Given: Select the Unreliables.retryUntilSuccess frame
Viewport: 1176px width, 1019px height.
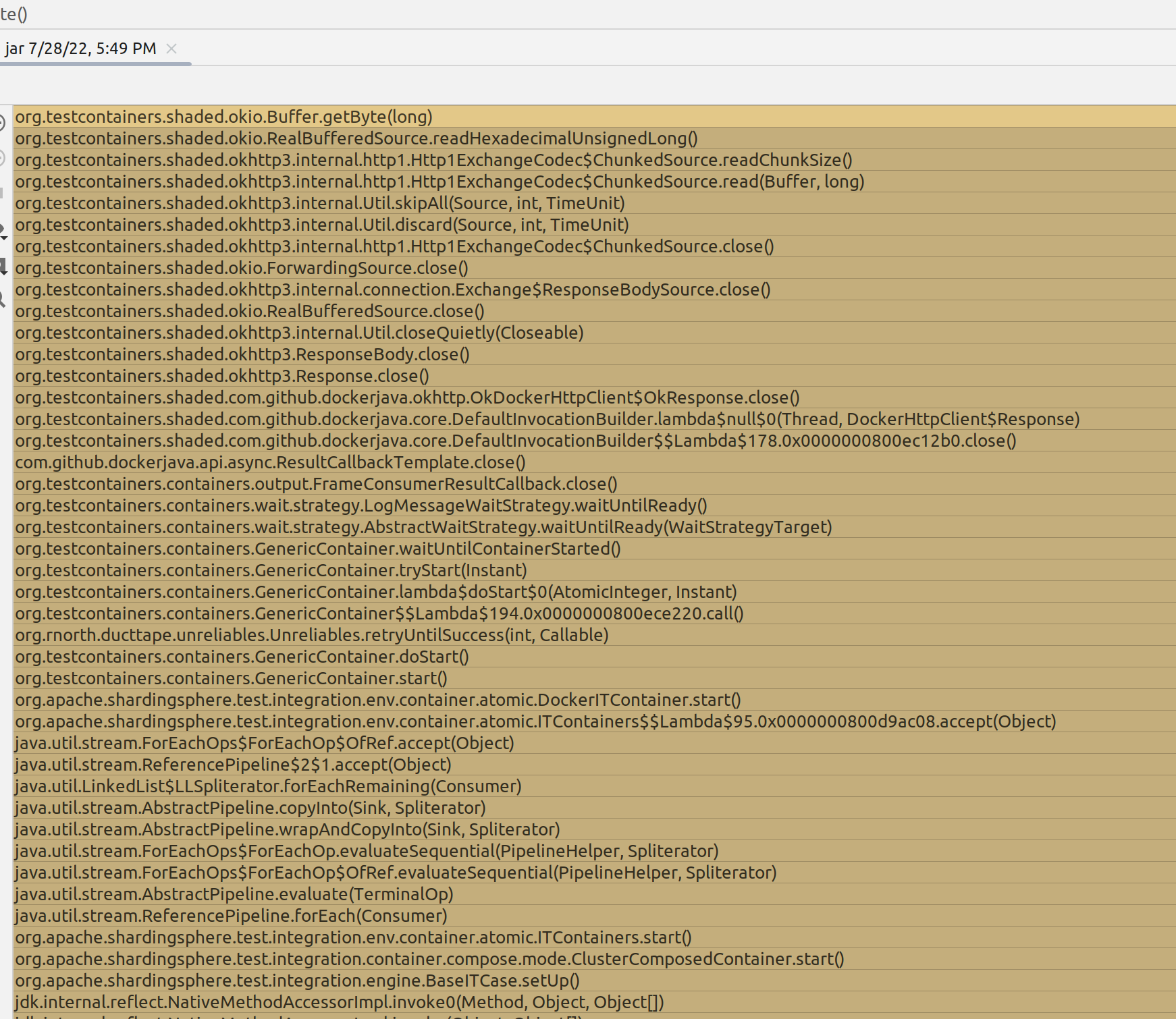Looking at the screenshot, I should [311, 634].
